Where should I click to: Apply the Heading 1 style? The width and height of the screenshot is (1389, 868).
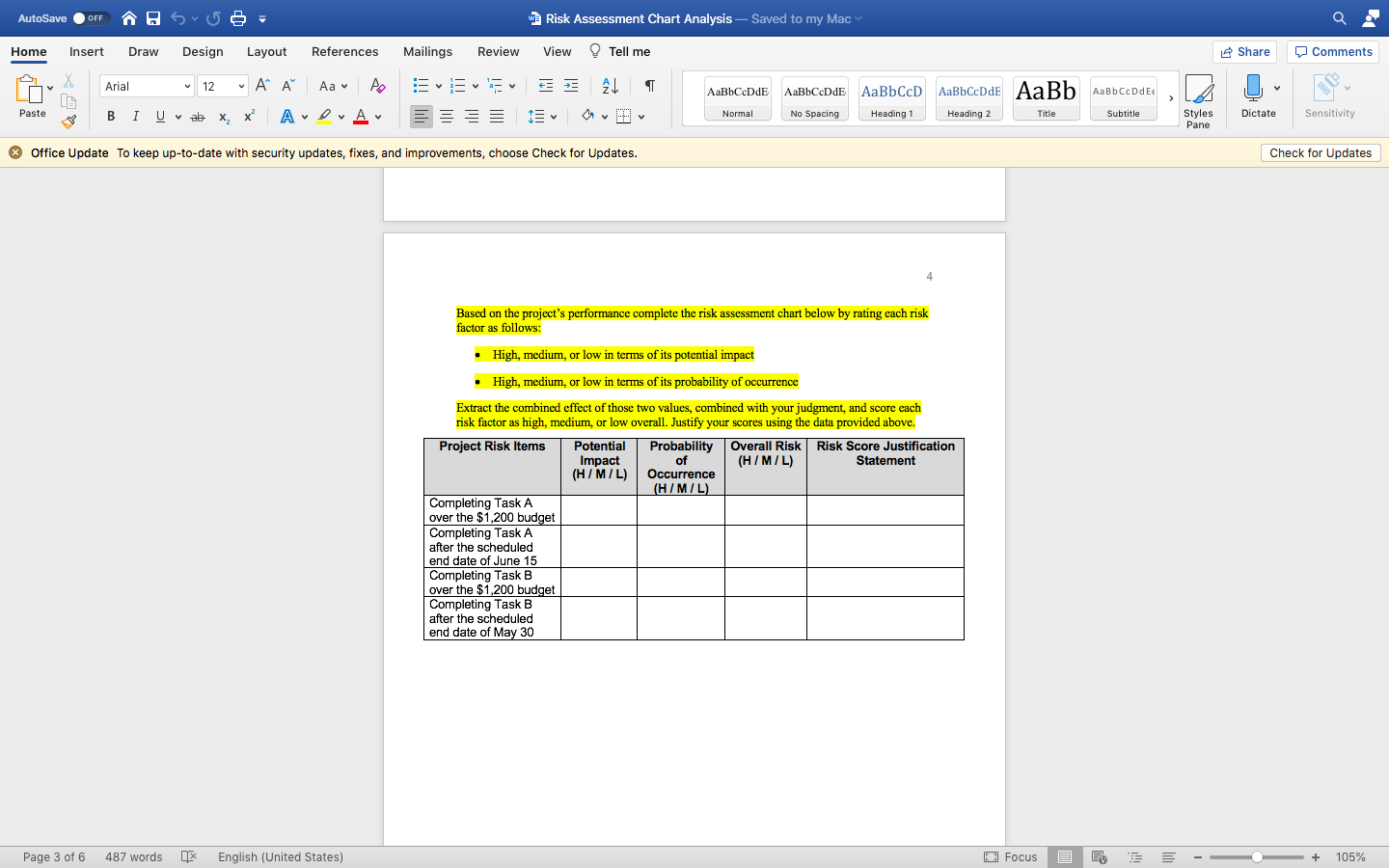[892, 98]
